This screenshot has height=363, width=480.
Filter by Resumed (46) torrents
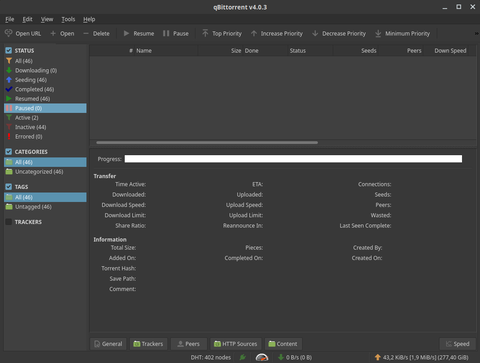coord(45,99)
